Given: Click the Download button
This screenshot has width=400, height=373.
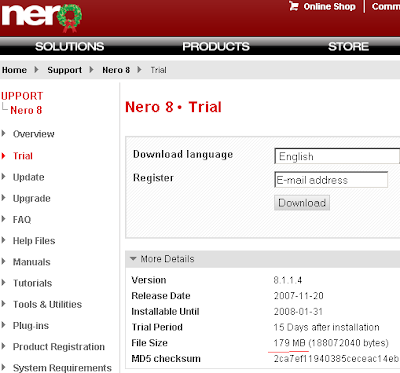Looking at the screenshot, I should click(302, 203).
